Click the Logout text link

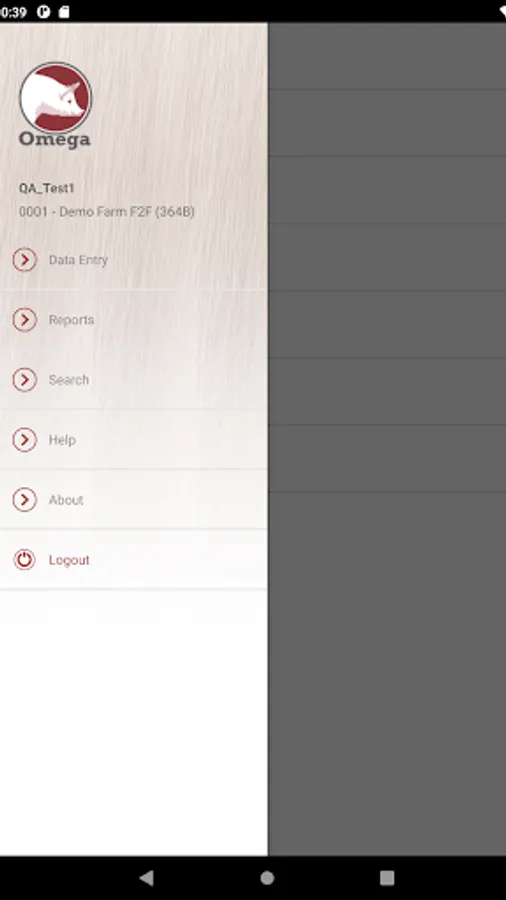(x=69, y=560)
